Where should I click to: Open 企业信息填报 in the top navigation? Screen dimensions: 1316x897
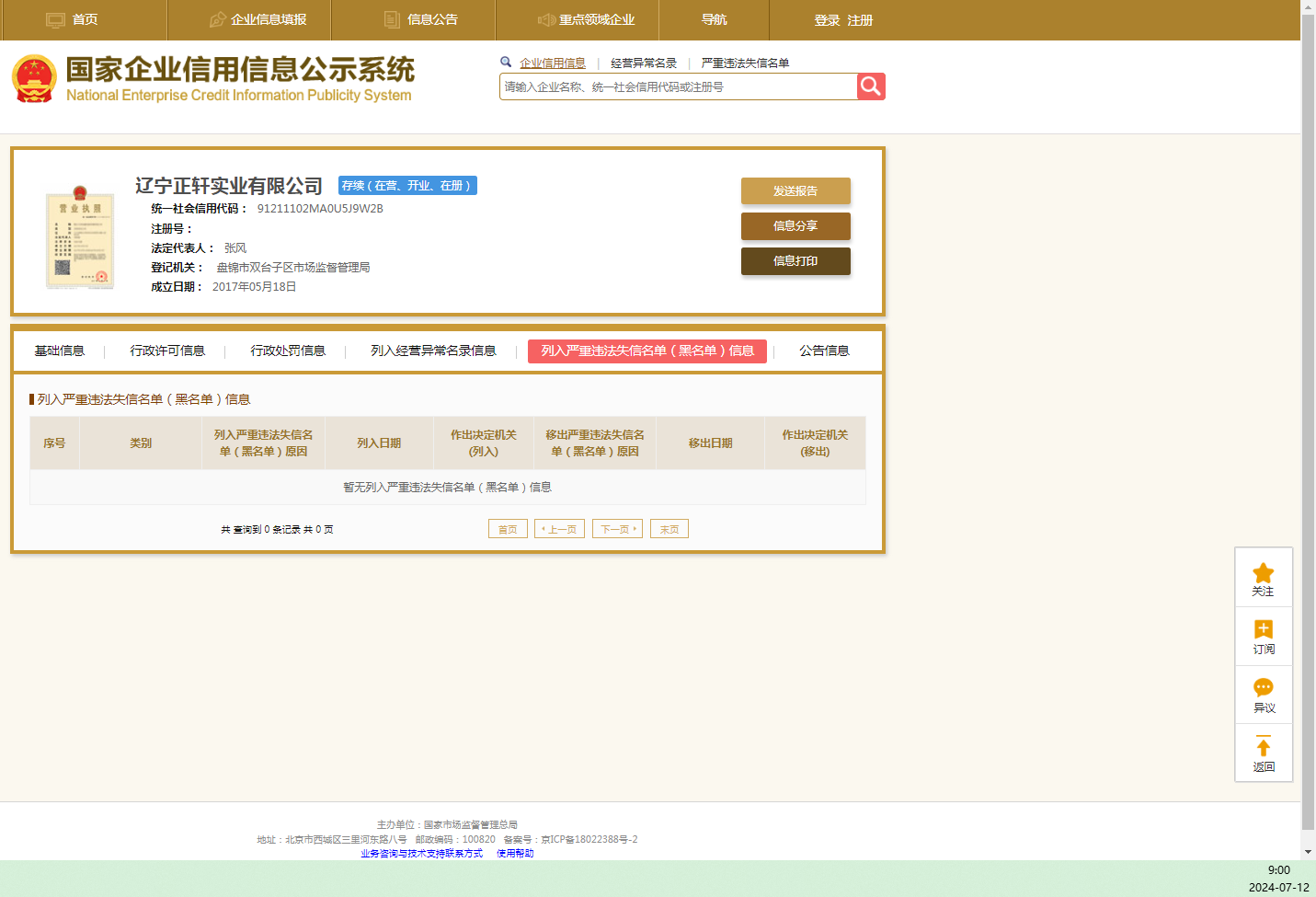click(x=269, y=19)
